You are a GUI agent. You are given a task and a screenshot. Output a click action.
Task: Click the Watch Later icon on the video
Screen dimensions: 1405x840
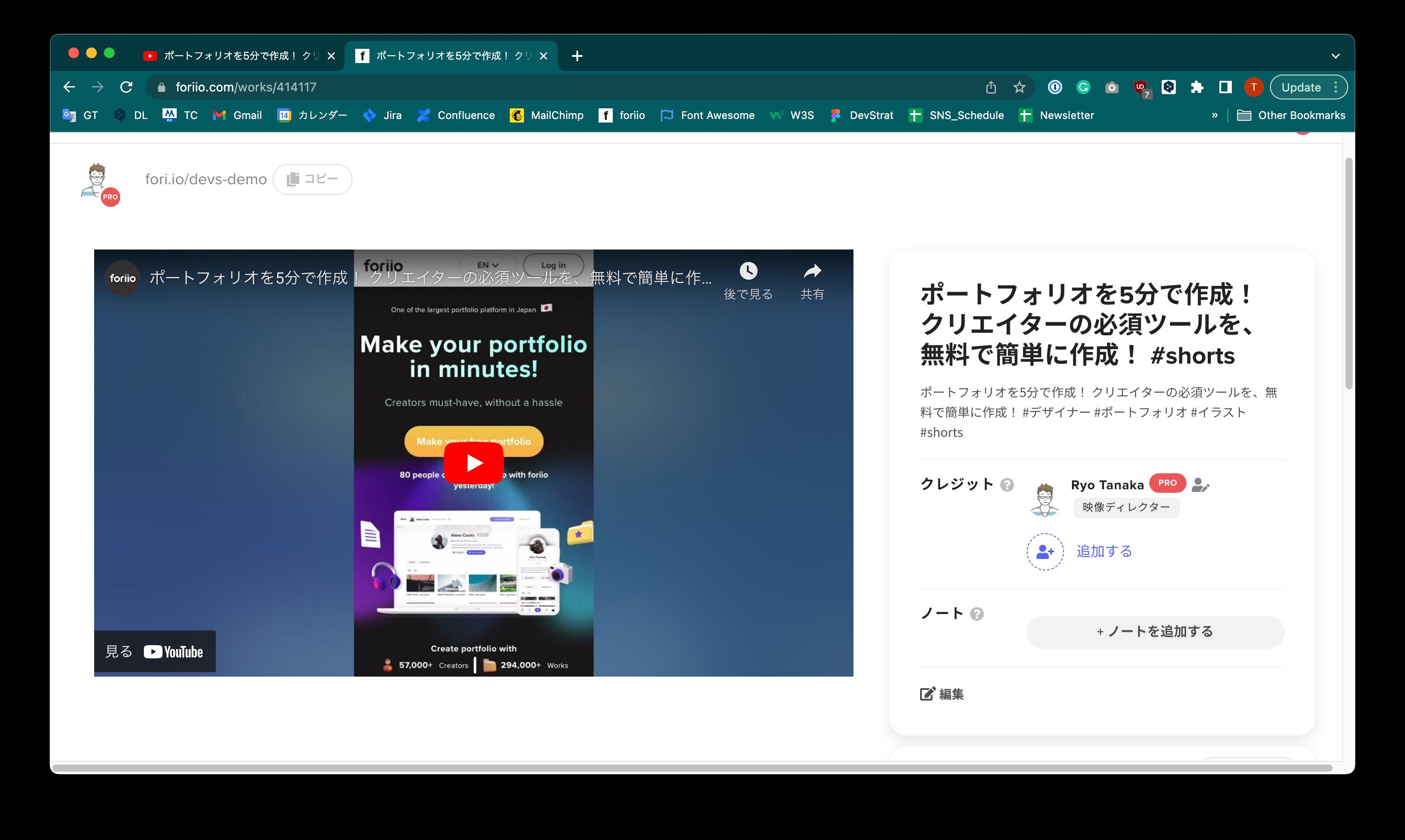[748, 271]
